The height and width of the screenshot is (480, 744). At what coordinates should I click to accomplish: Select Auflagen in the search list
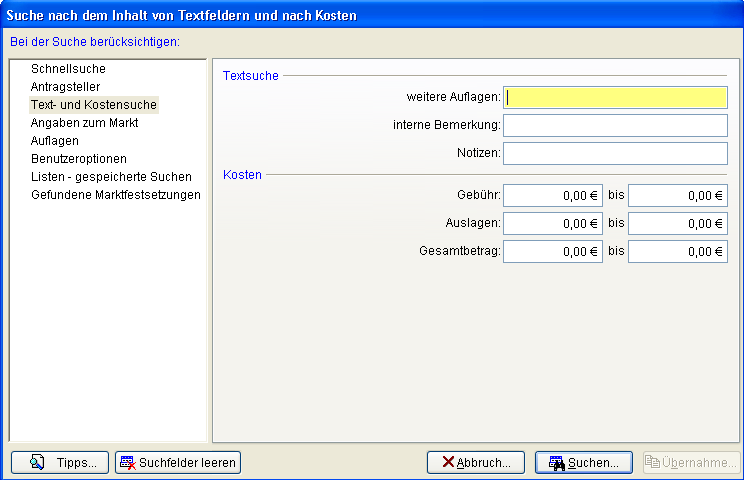click(55, 141)
